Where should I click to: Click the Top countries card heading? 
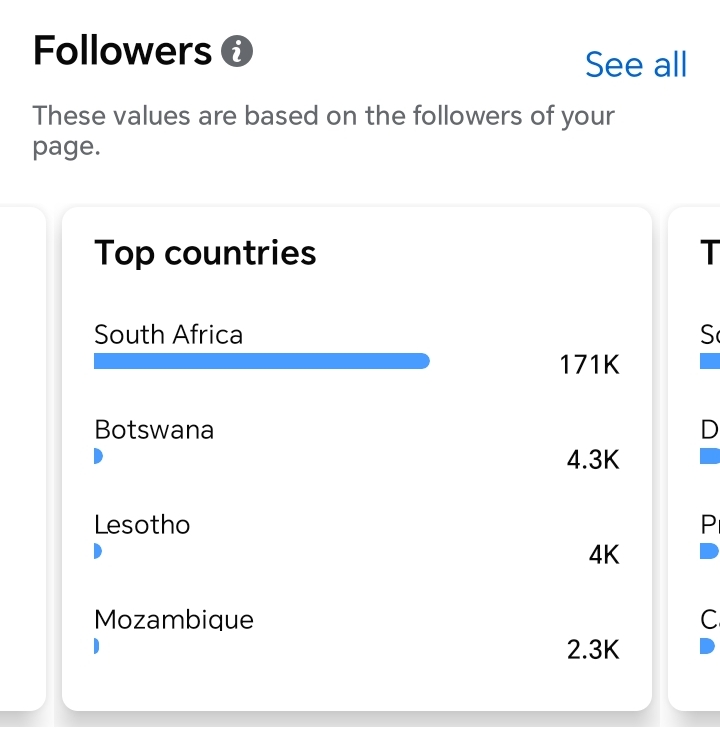pyautogui.click(x=205, y=253)
